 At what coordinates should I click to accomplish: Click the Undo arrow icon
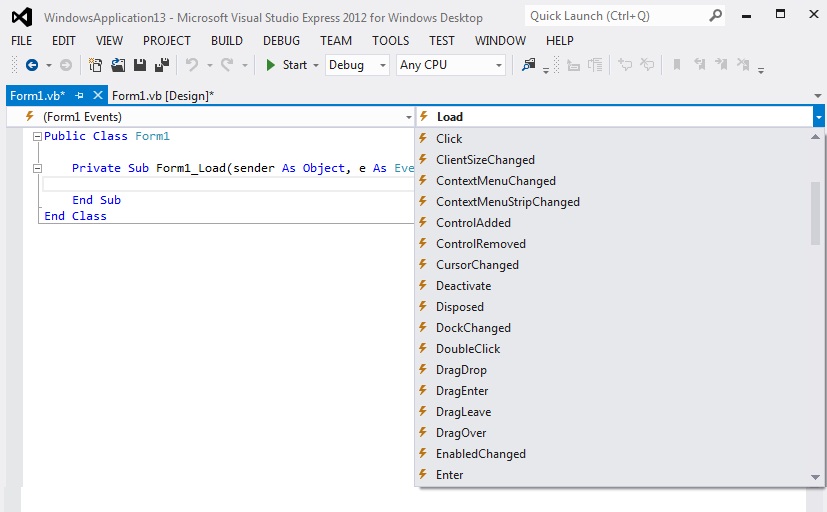192,65
